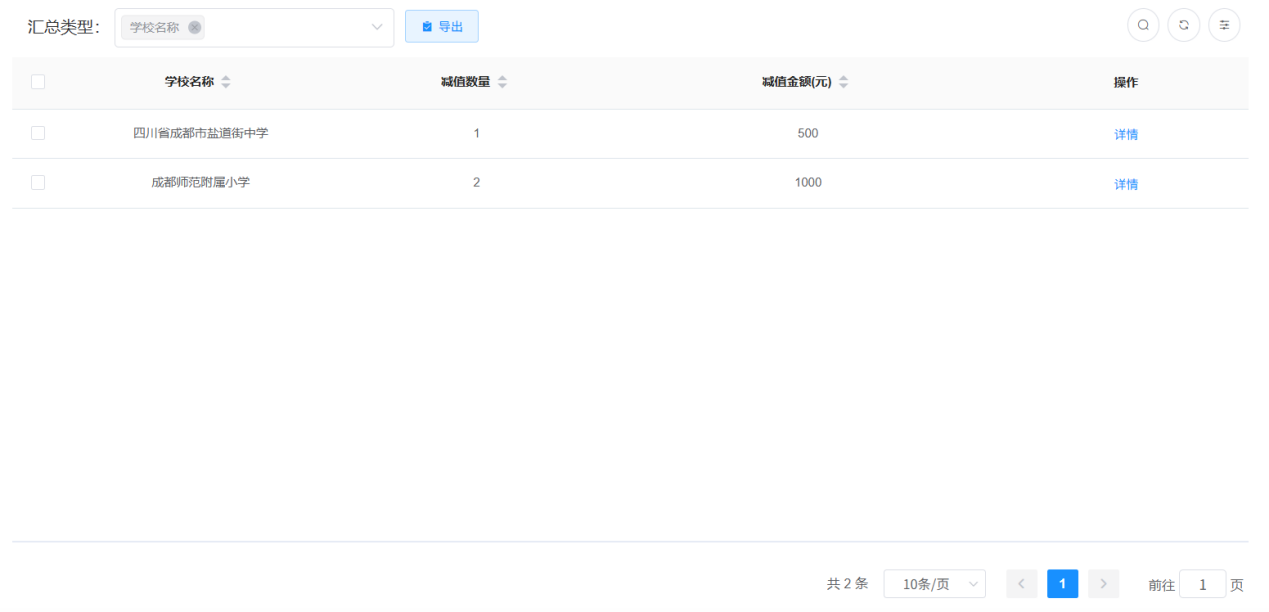Check the row for 四川省成都市盐道街中学

click(38, 133)
